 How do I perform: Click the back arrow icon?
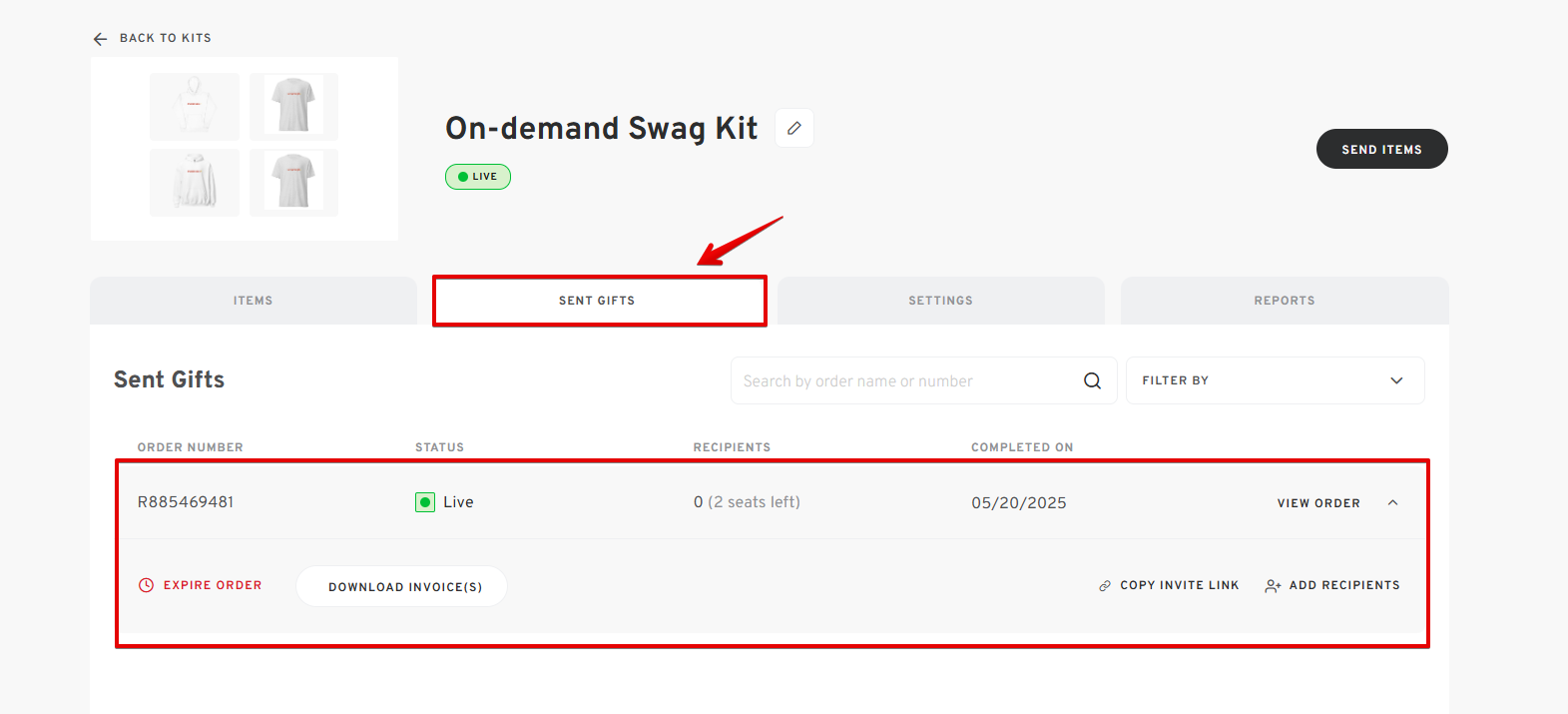(x=100, y=39)
